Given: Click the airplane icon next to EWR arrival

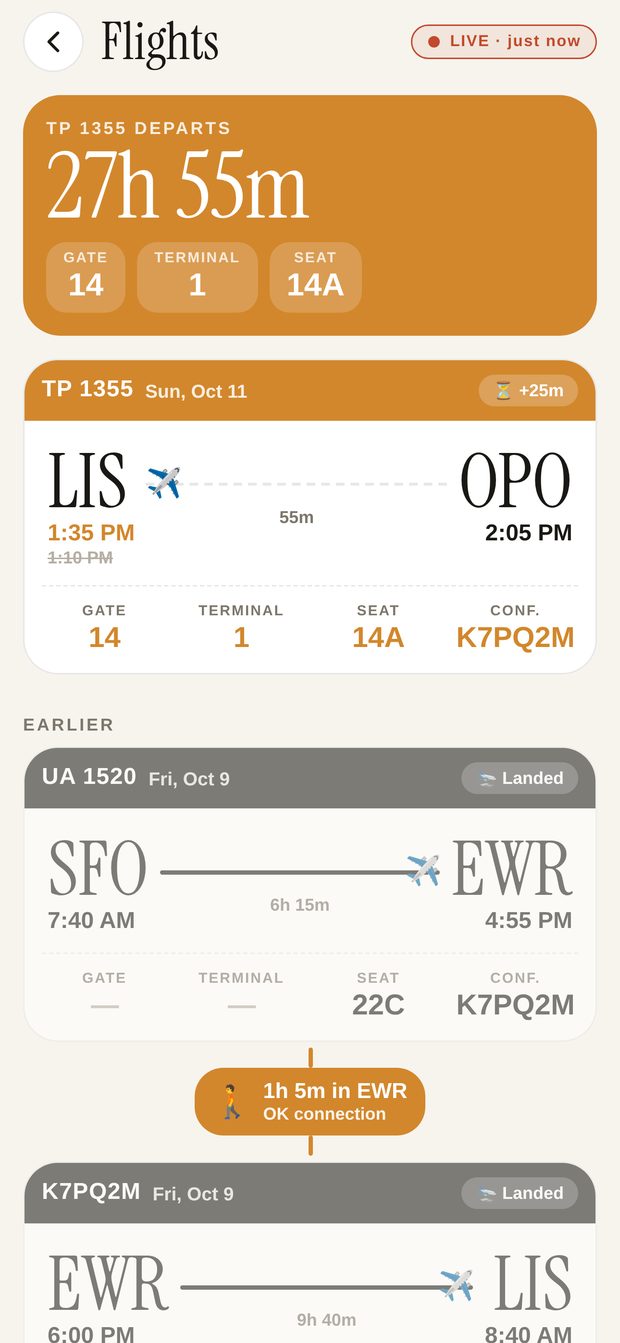Looking at the screenshot, I should tap(423, 870).
